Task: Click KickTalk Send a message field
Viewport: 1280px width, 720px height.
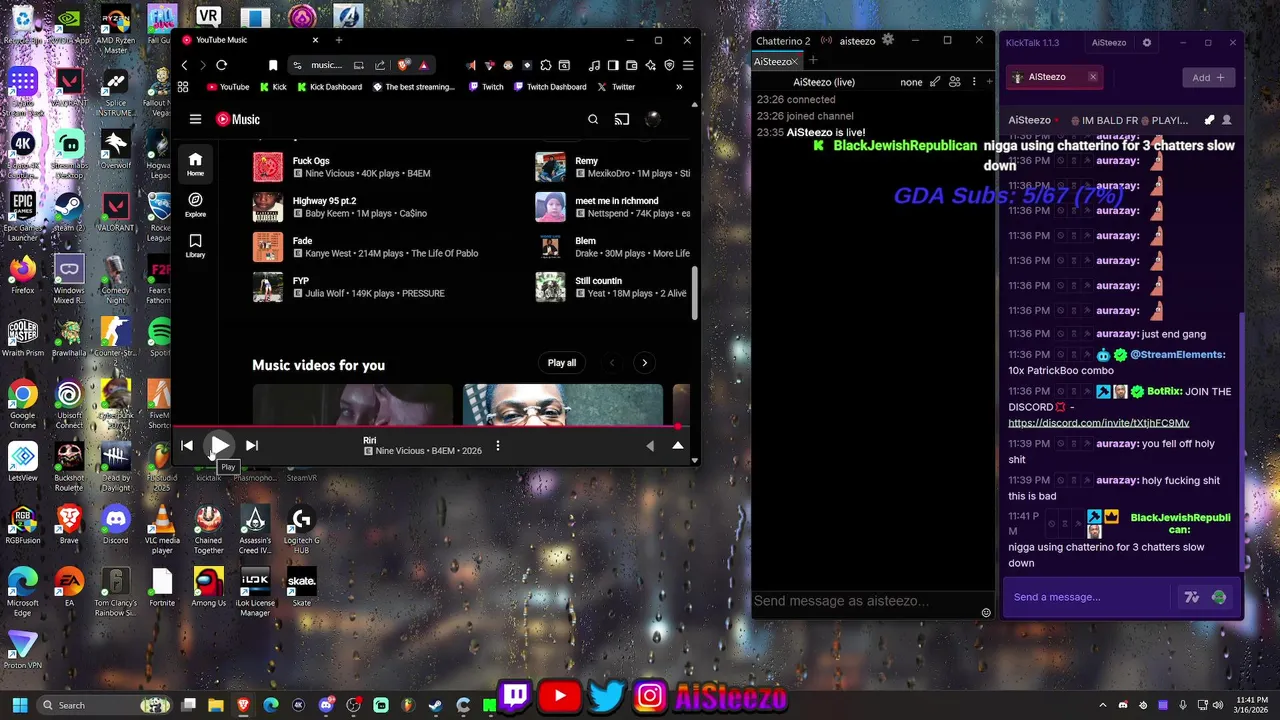Action: 1088,597
